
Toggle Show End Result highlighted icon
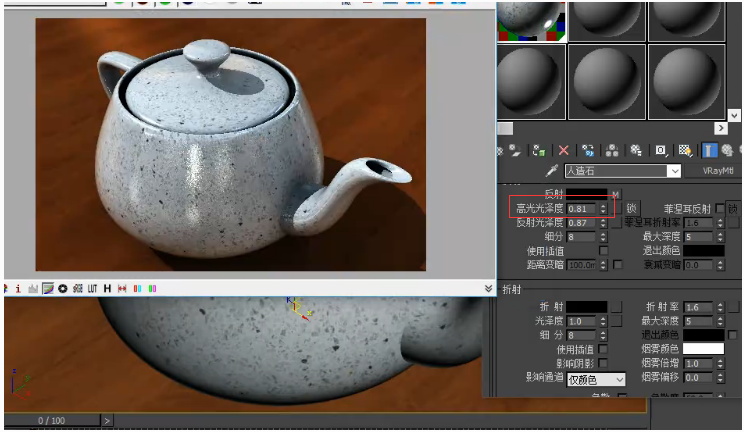pos(709,150)
